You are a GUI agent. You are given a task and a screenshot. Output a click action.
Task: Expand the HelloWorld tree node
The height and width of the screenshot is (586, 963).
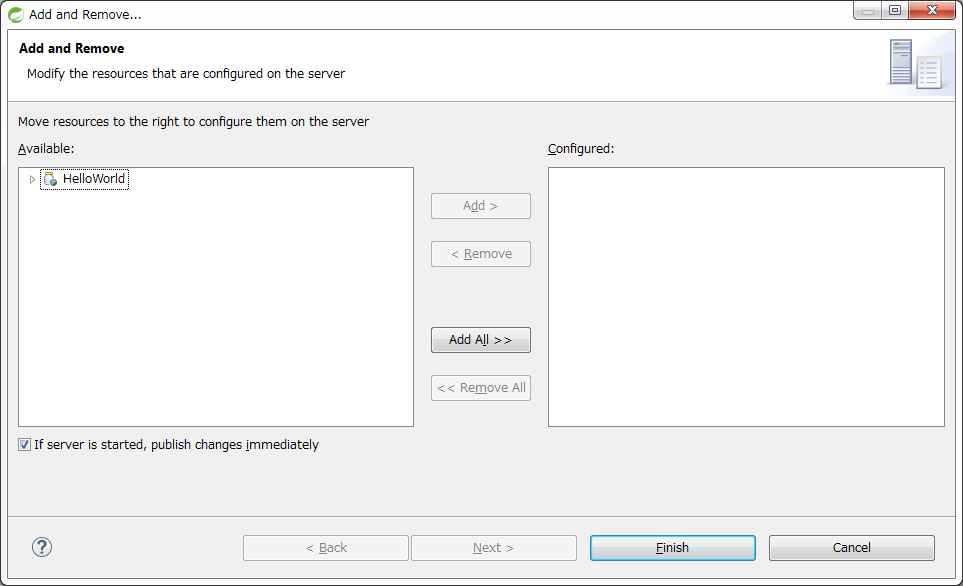(x=32, y=179)
